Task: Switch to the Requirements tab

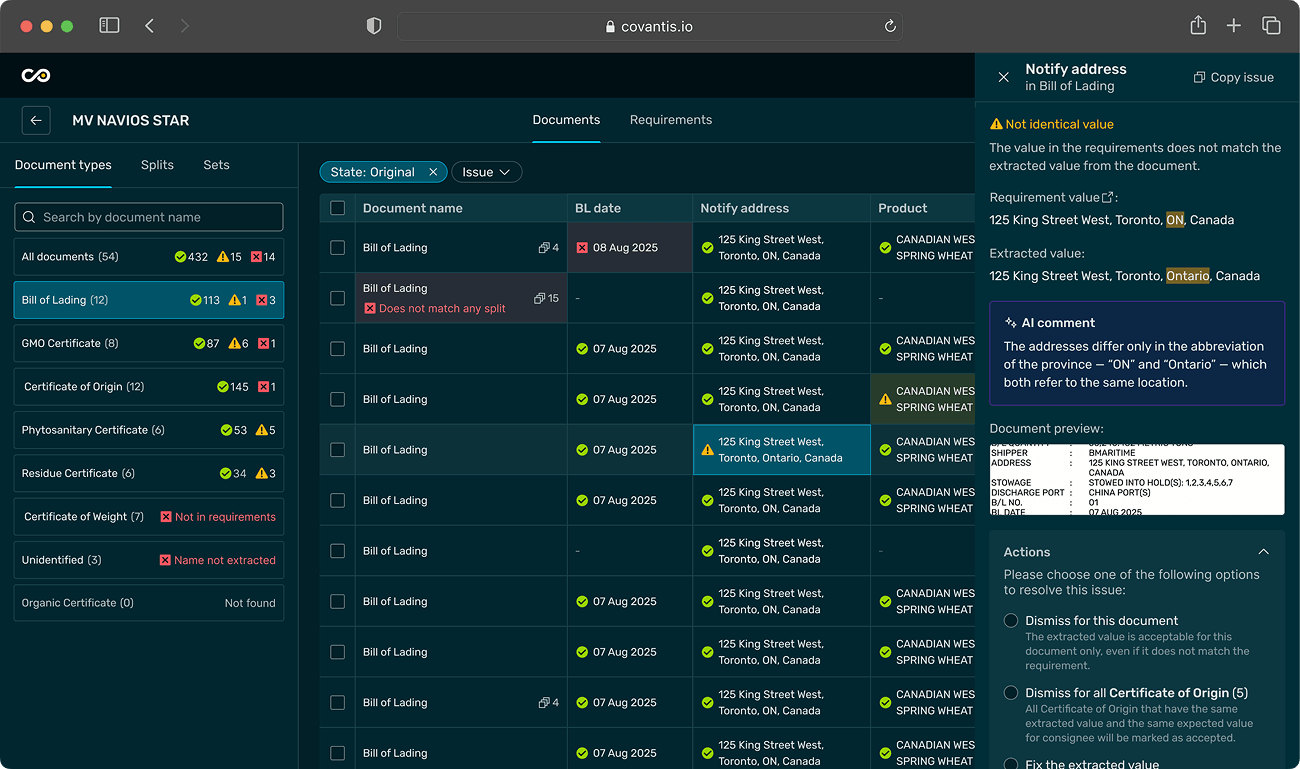Action: point(671,120)
